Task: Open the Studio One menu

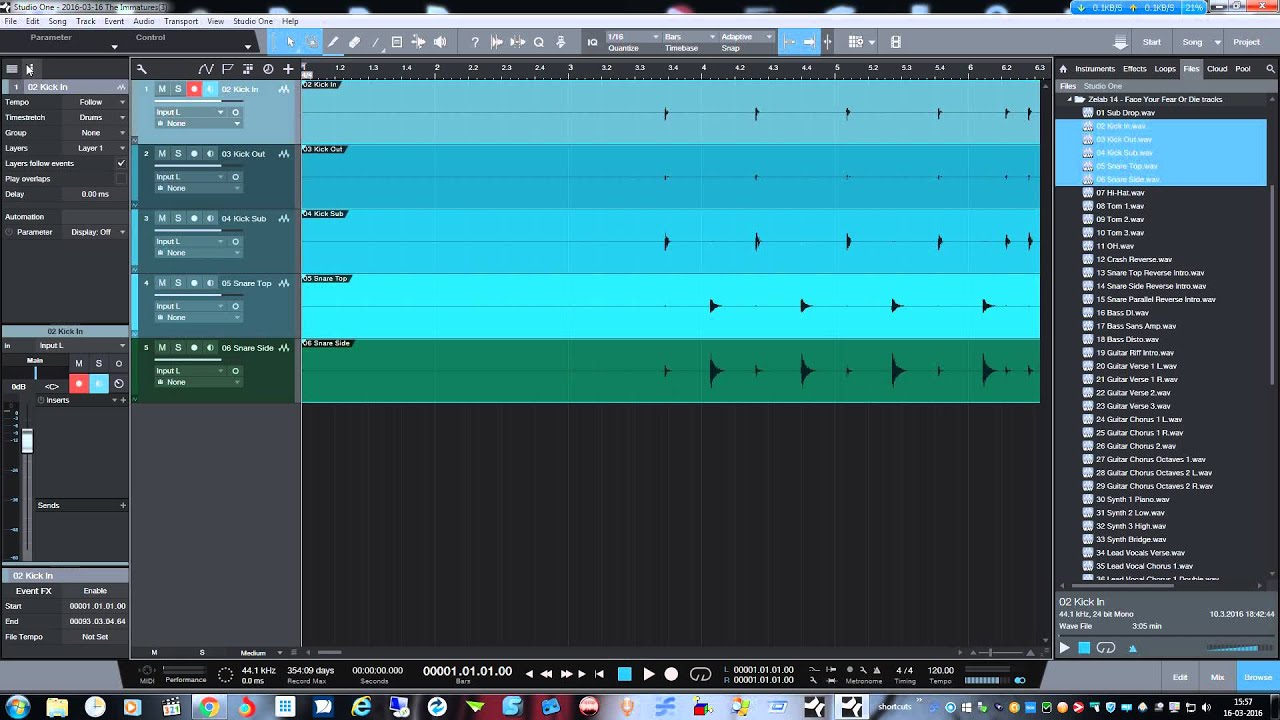Action: (253, 21)
